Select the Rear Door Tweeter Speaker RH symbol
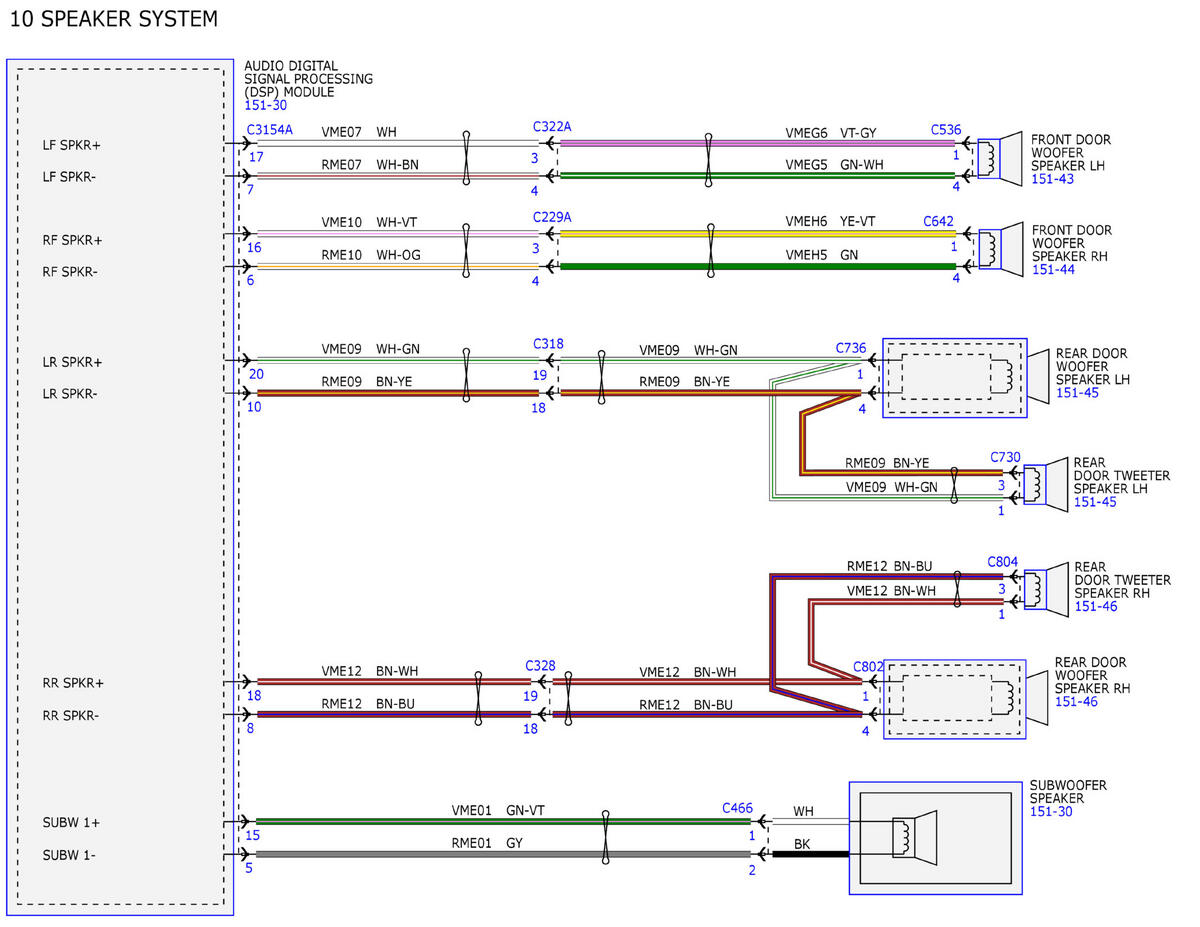Viewport: 1200px width, 927px height. pyautogui.click(x=1045, y=590)
